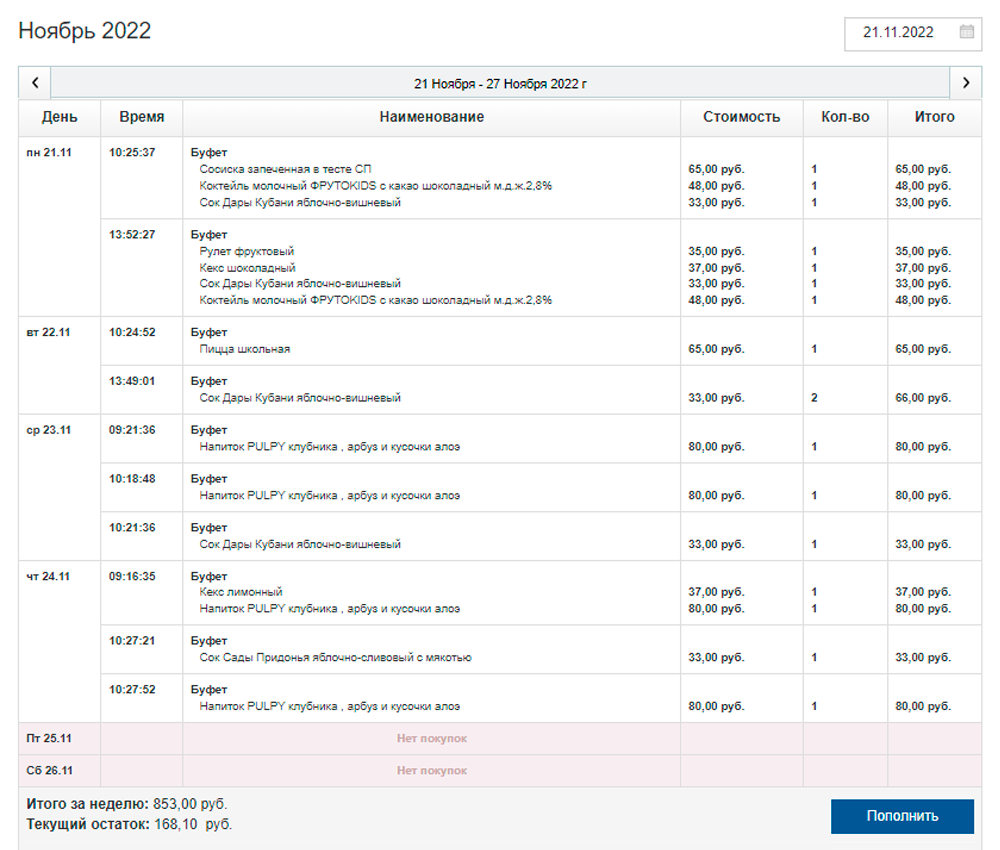Click item Пицца школьная
Viewport: 1000px width, 850px height.
(x=244, y=349)
